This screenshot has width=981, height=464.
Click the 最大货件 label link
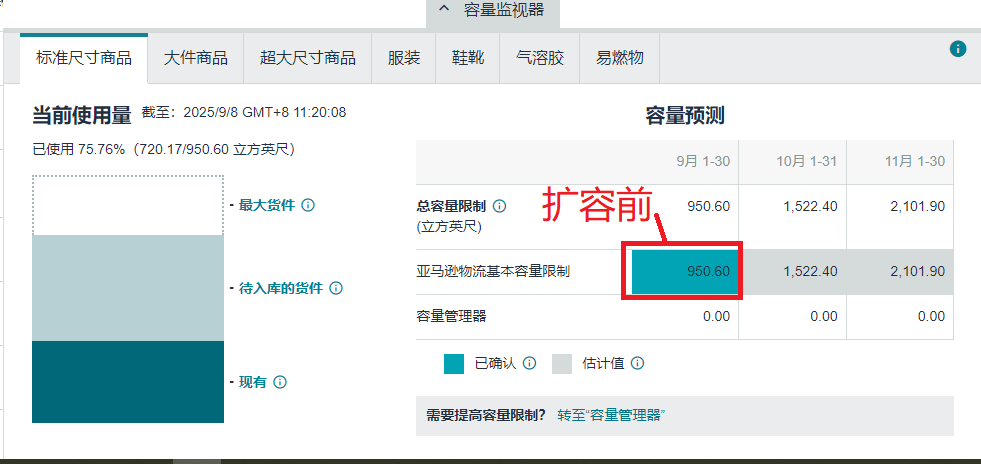[267, 205]
